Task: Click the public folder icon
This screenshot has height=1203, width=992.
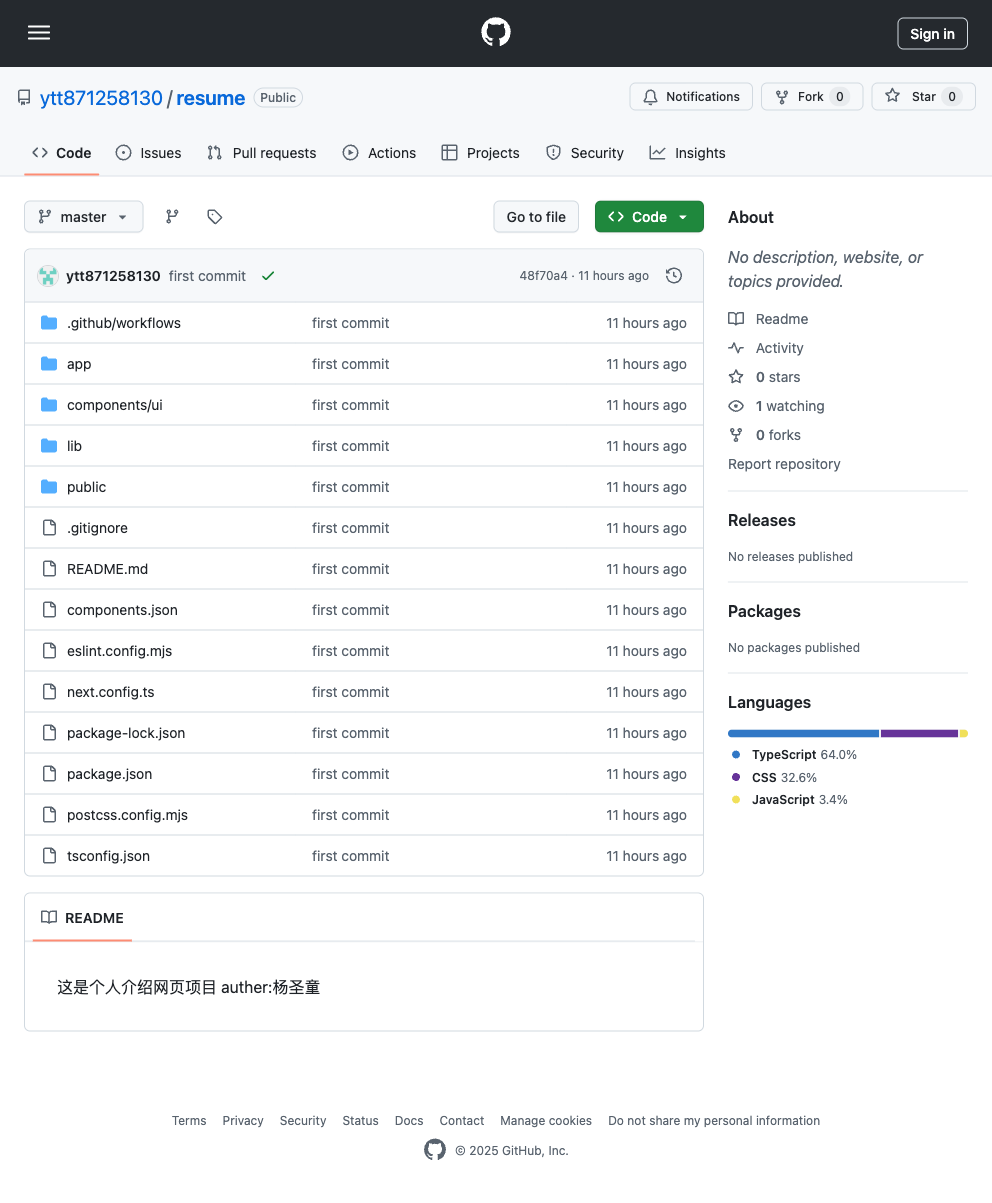Action: point(49,487)
